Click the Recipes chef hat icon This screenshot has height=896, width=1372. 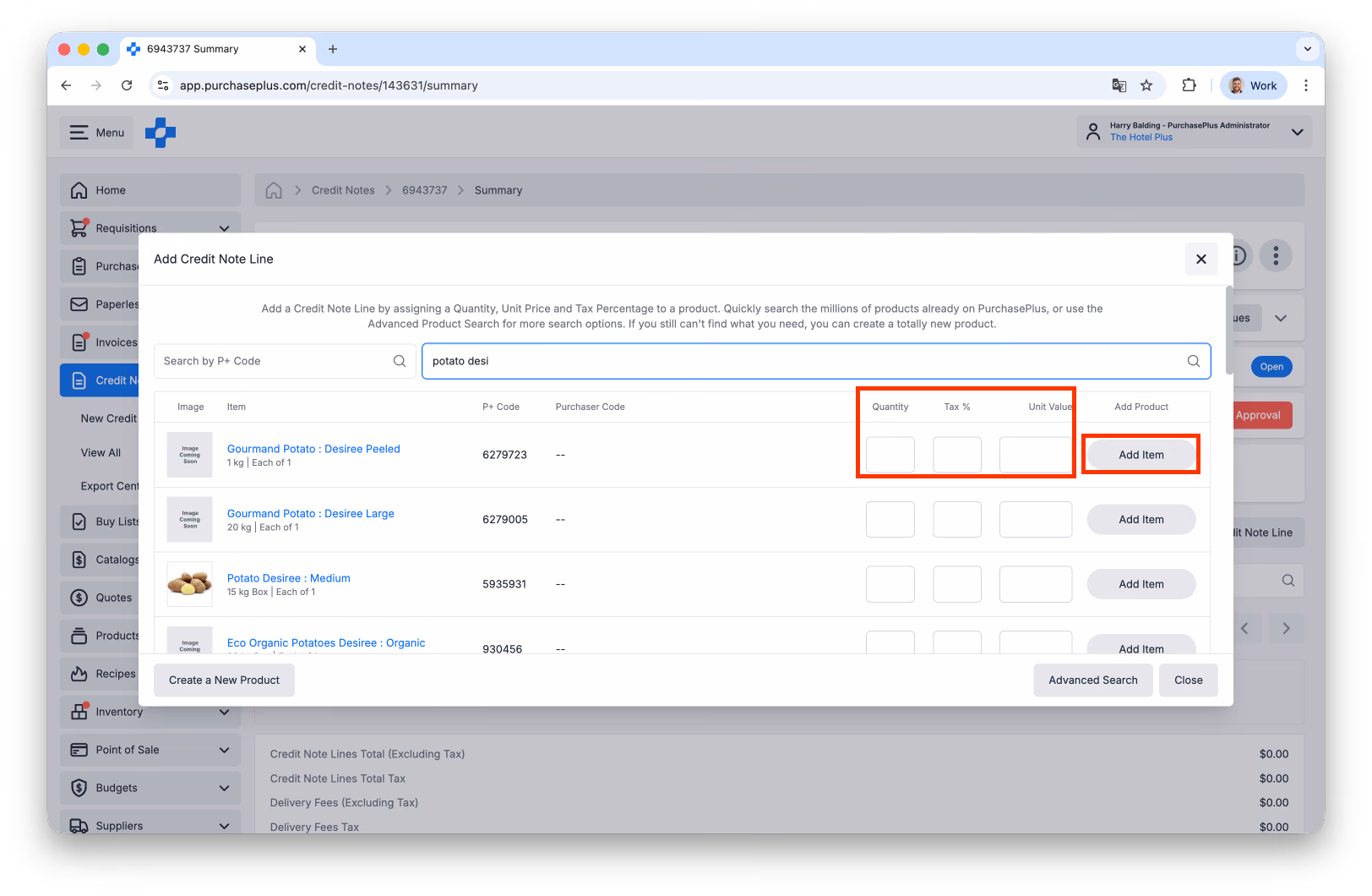79,674
